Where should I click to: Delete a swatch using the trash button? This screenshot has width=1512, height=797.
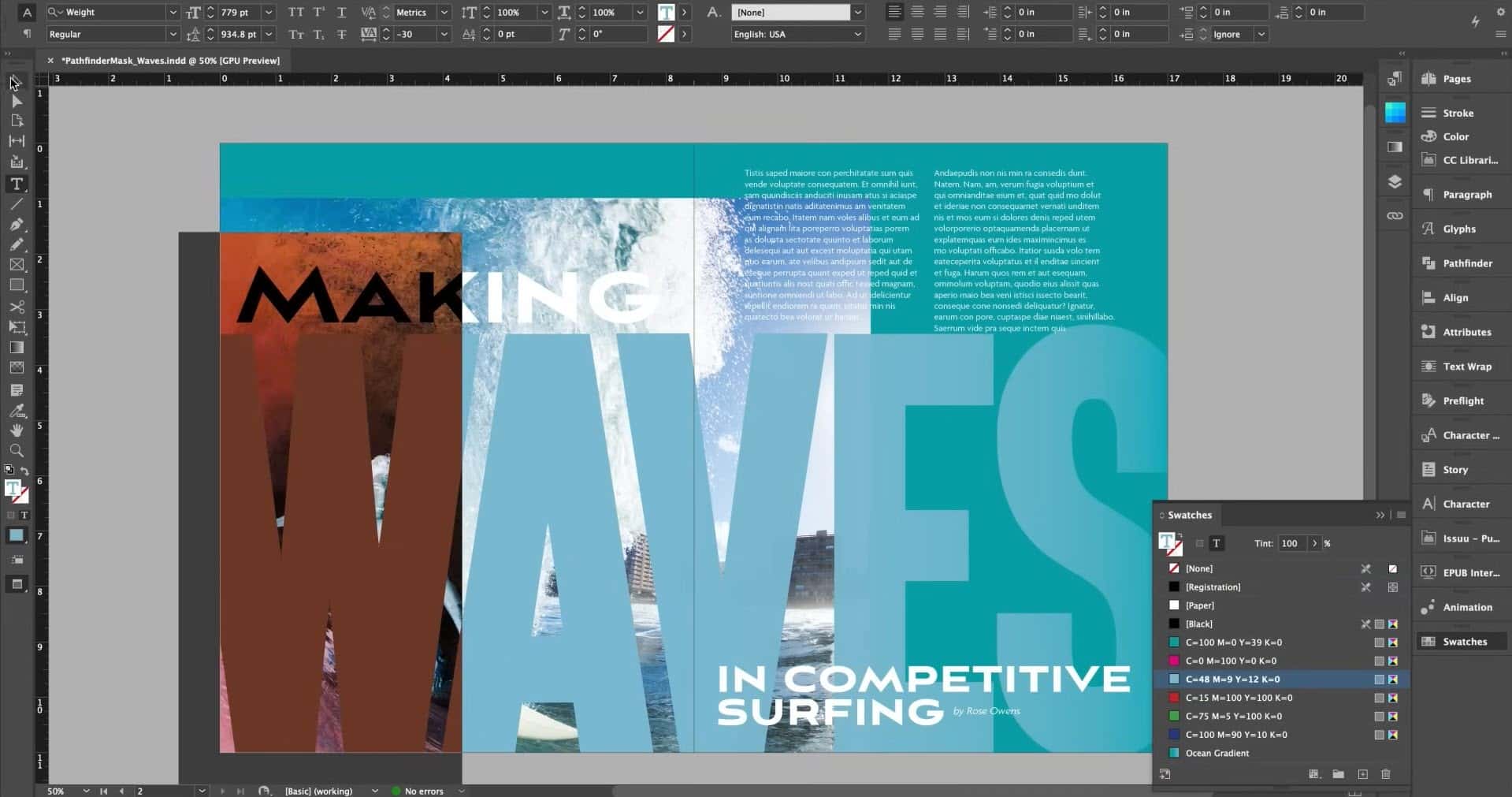tap(1386, 774)
